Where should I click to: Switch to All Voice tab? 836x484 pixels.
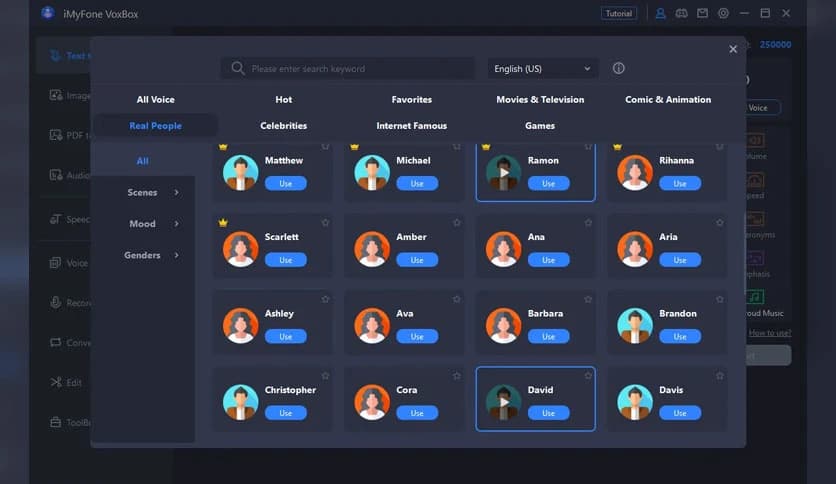click(155, 100)
